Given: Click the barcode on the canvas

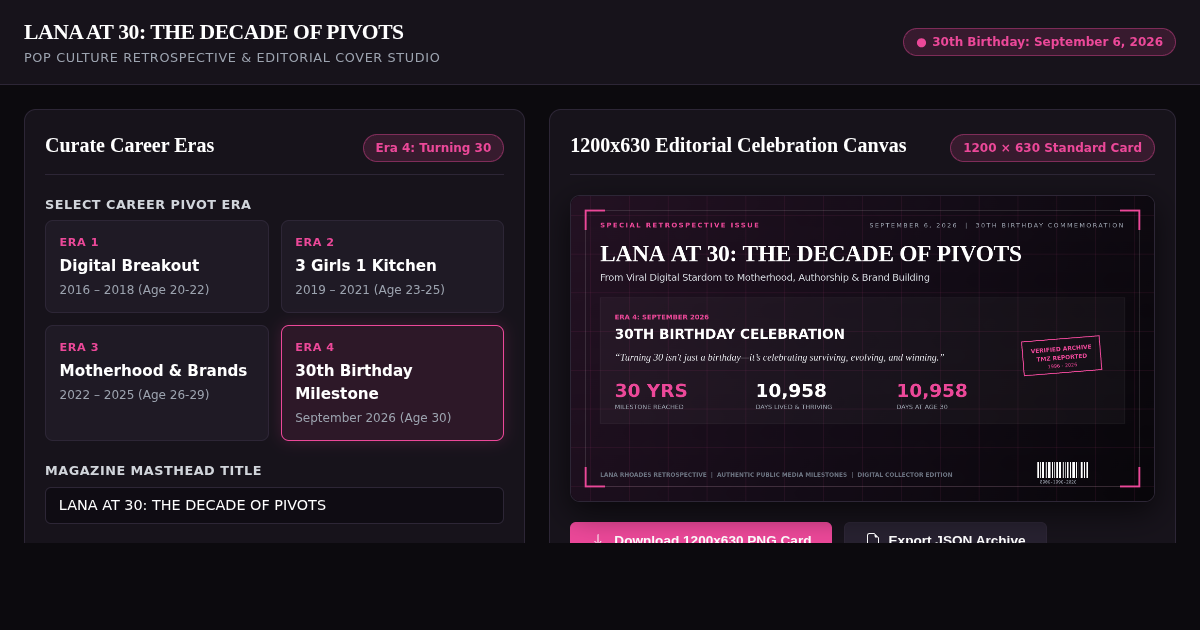Looking at the screenshot, I should (x=1063, y=471).
